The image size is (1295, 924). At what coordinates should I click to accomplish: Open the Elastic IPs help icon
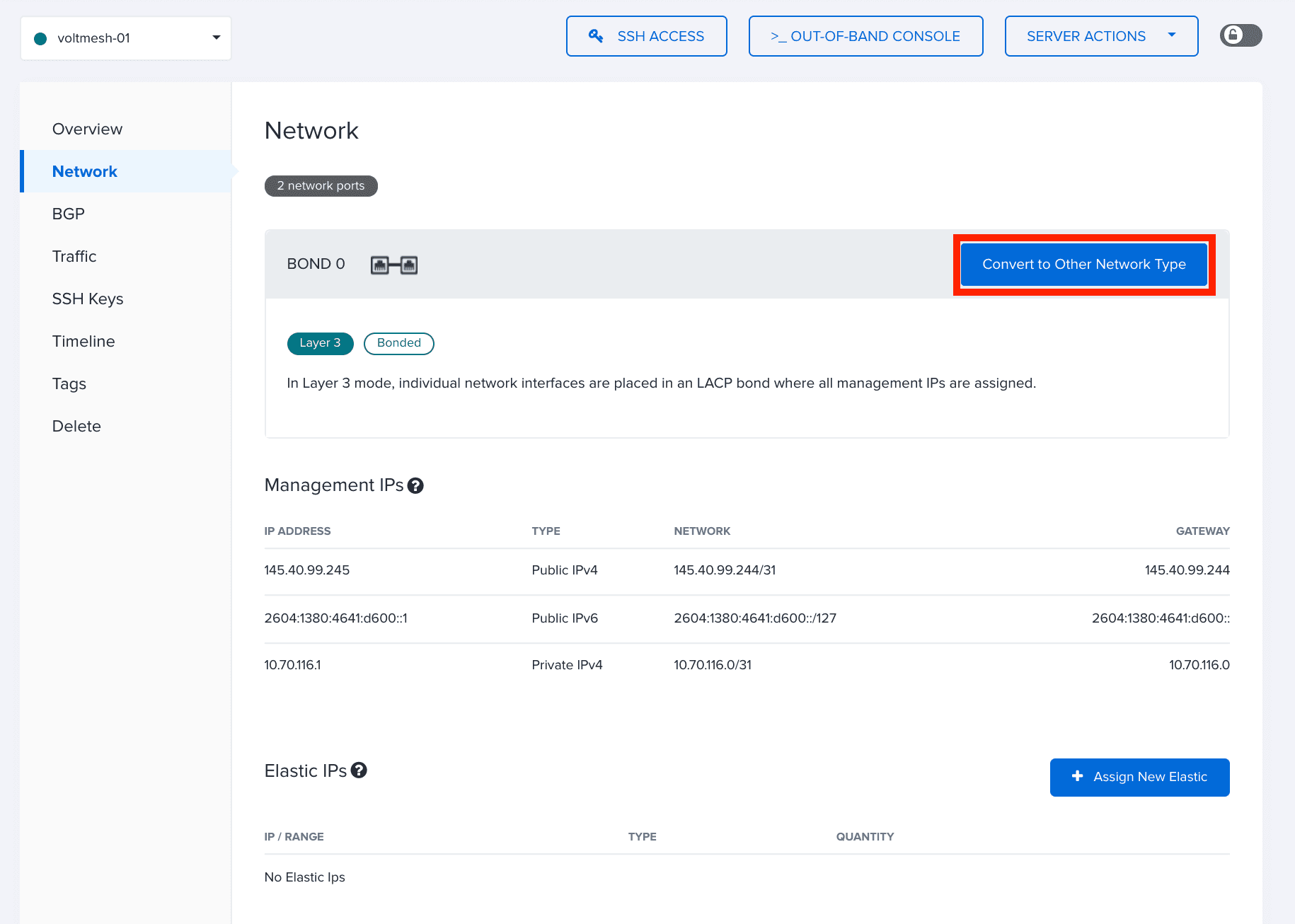(359, 770)
